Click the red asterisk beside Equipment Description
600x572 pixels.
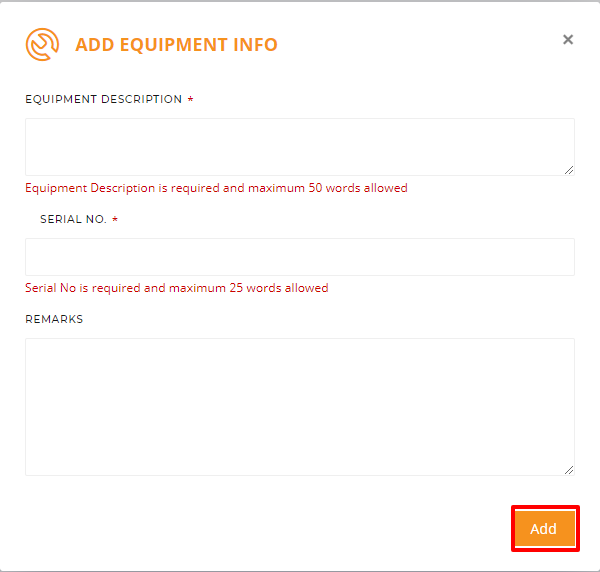(x=190, y=99)
